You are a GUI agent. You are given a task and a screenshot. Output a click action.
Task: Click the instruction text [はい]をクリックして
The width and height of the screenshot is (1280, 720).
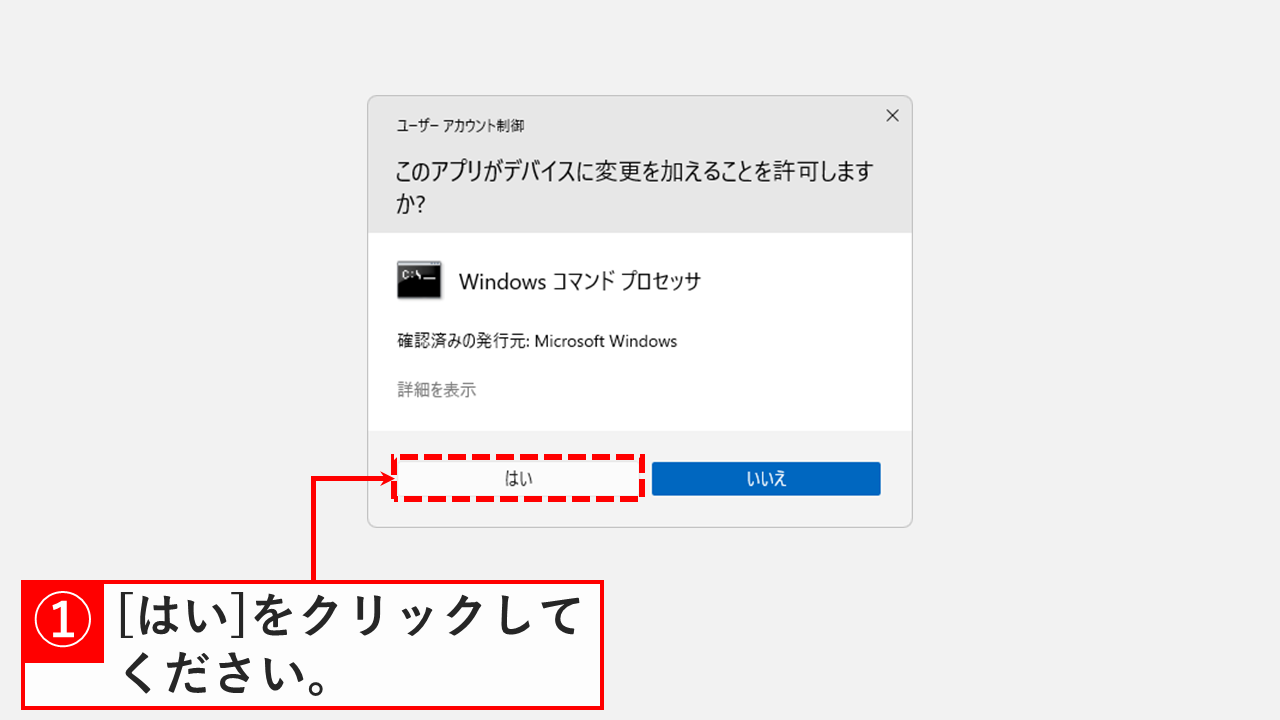[350, 615]
